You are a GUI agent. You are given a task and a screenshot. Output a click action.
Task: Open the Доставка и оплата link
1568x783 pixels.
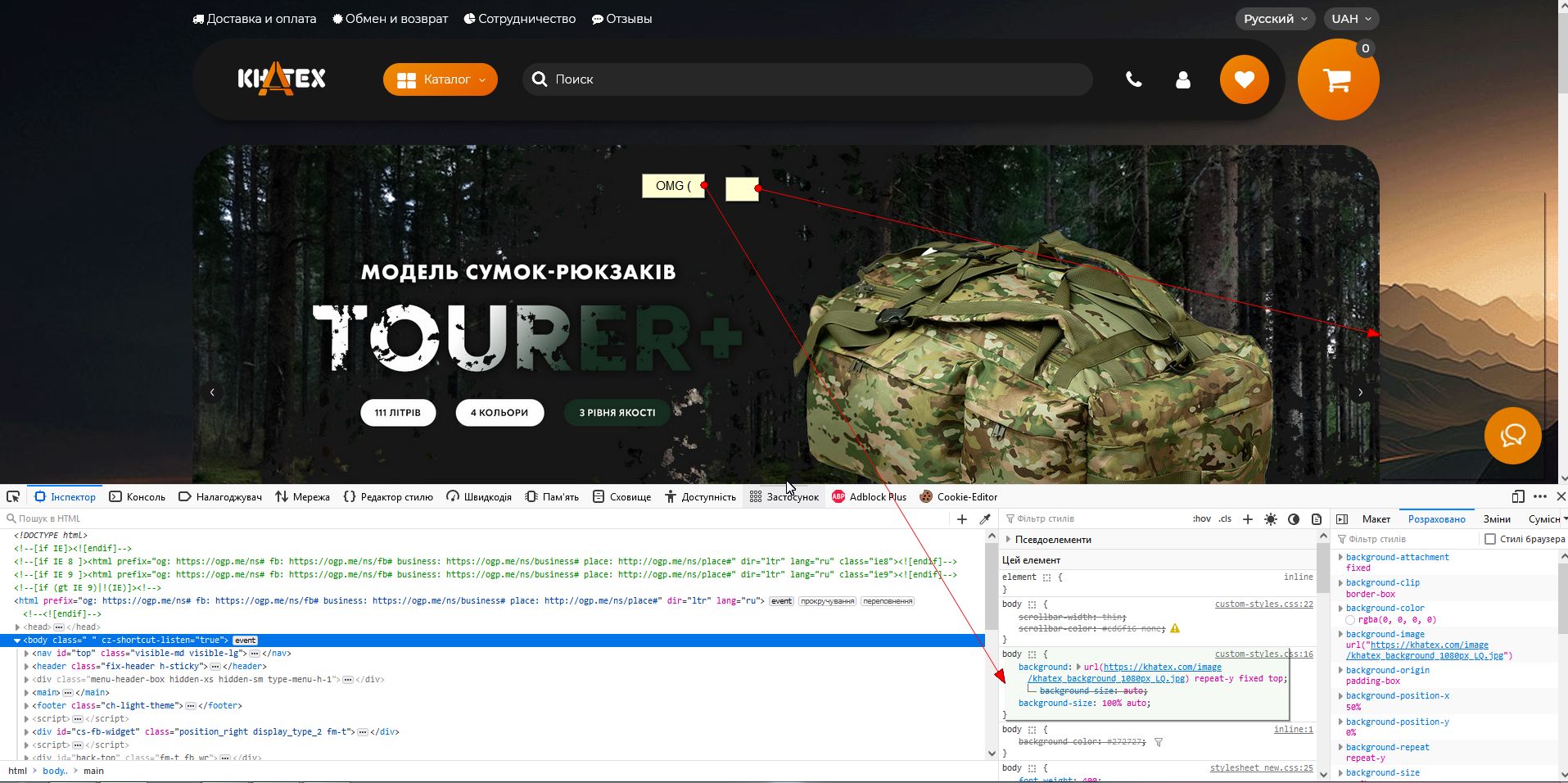tap(254, 19)
